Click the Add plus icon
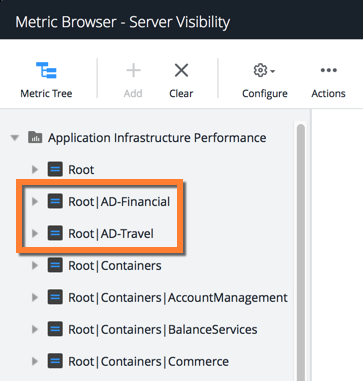The height and width of the screenshot is (381, 363). coord(133,71)
